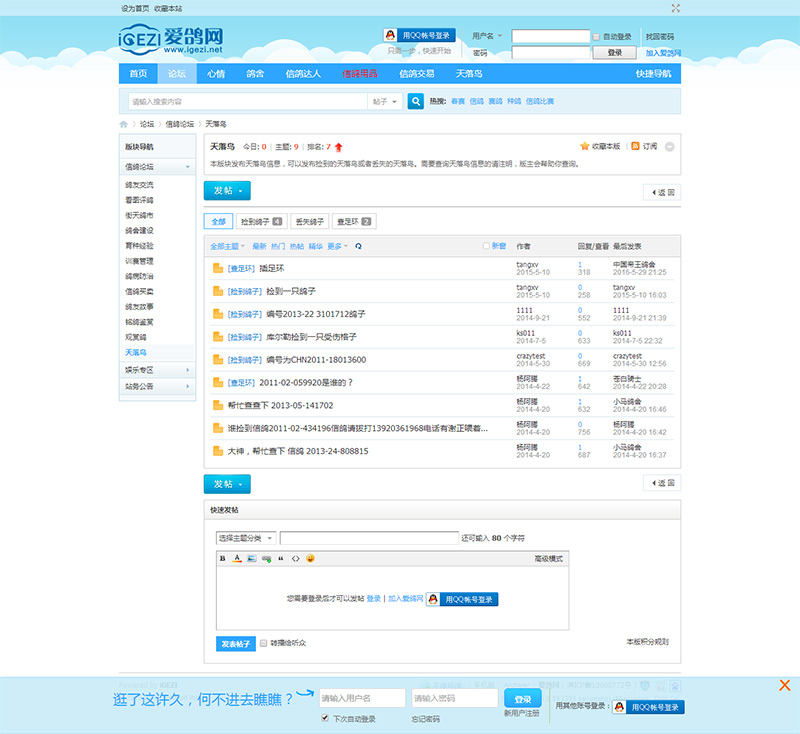Click the top 返回 back button

click(x=662, y=192)
